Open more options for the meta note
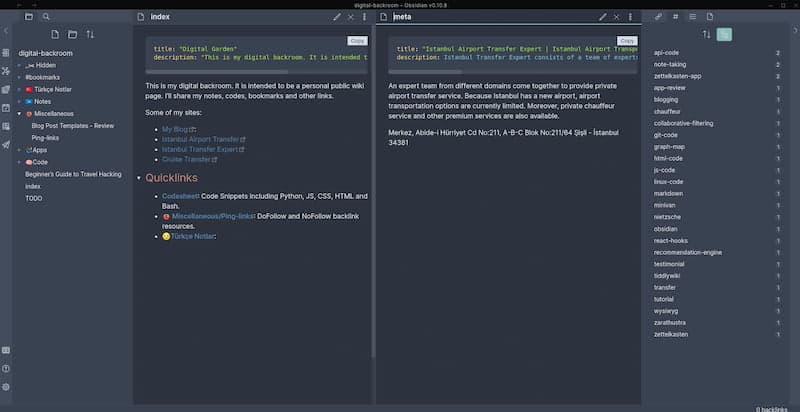Viewport: 800px width, 412px height. pos(627,17)
